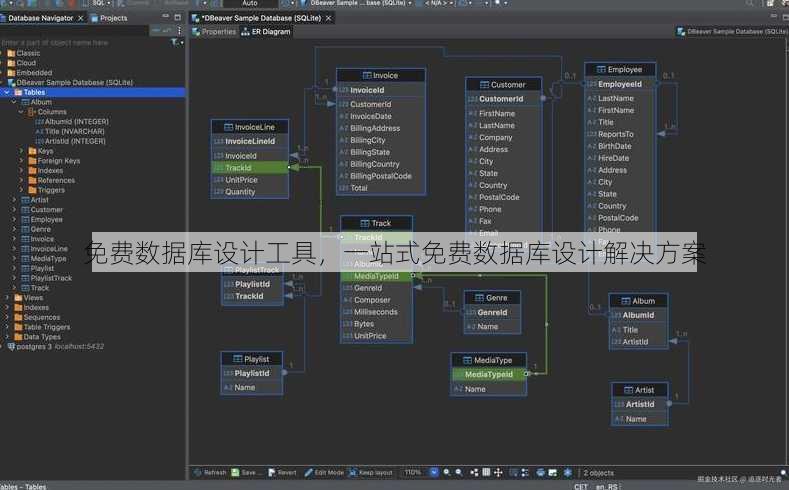
Task: Collapse the Columns folder
Action: tap(21, 112)
